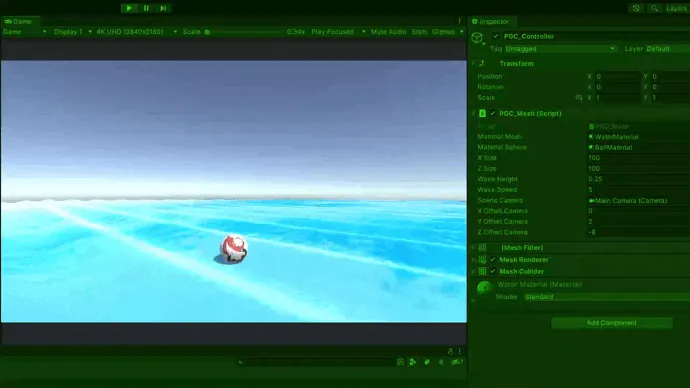The width and height of the screenshot is (690, 388).
Task: Click the WaterMaterial object field
Action: point(639,137)
